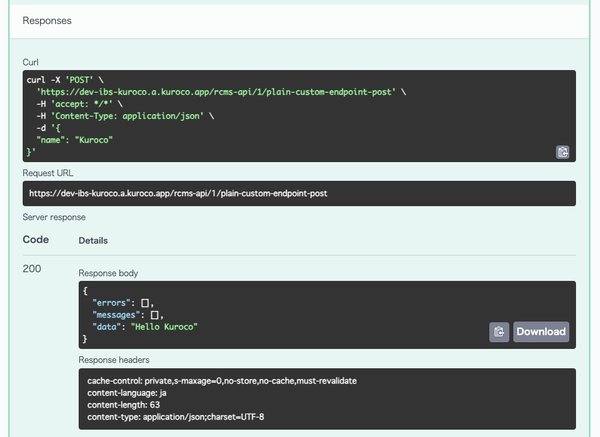The height and width of the screenshot is (437, 600).
Task: Click the Response headers label
Action: click(114, 360)
